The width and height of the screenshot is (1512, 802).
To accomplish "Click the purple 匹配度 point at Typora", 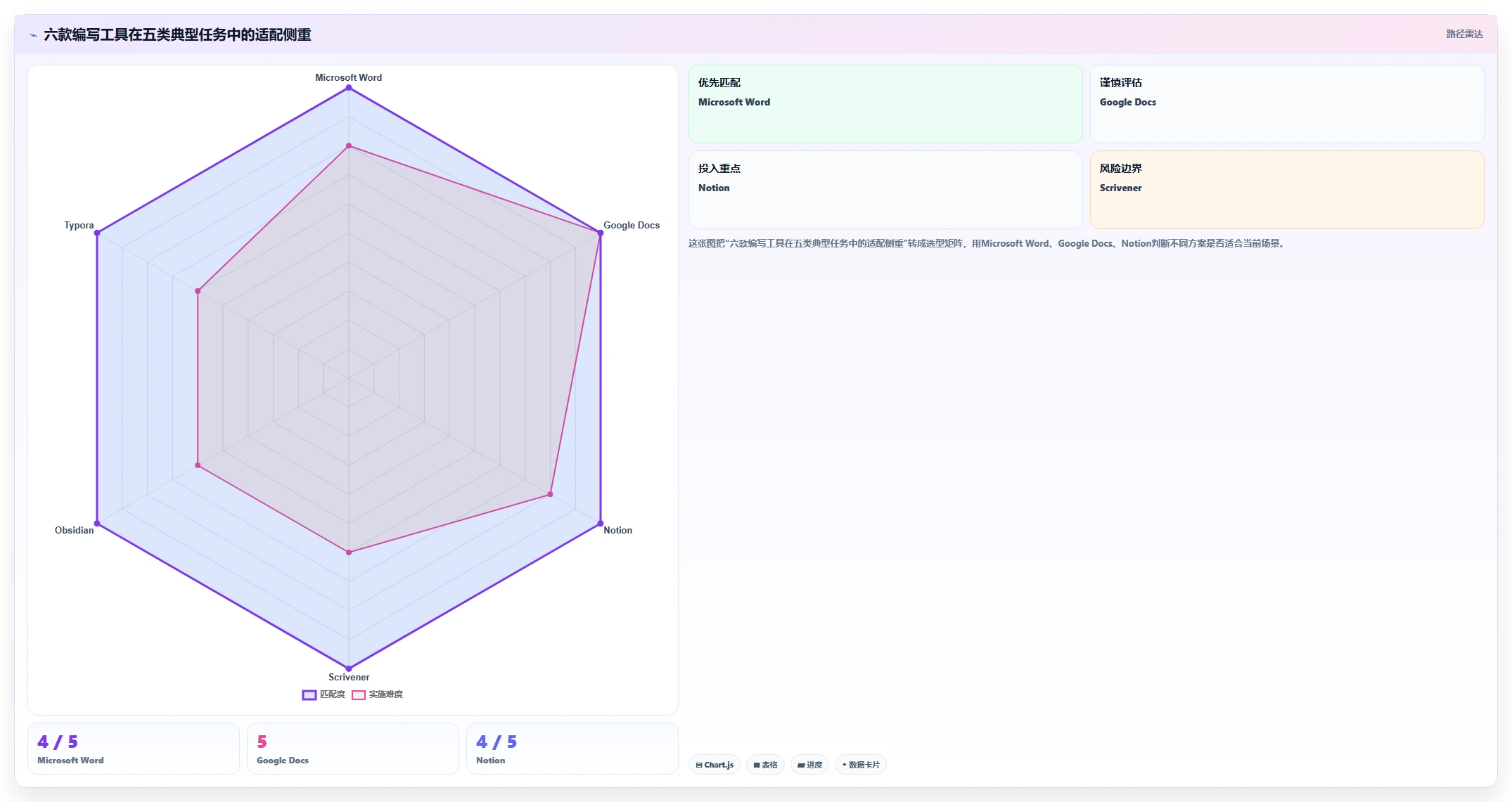I will (97, 233).
